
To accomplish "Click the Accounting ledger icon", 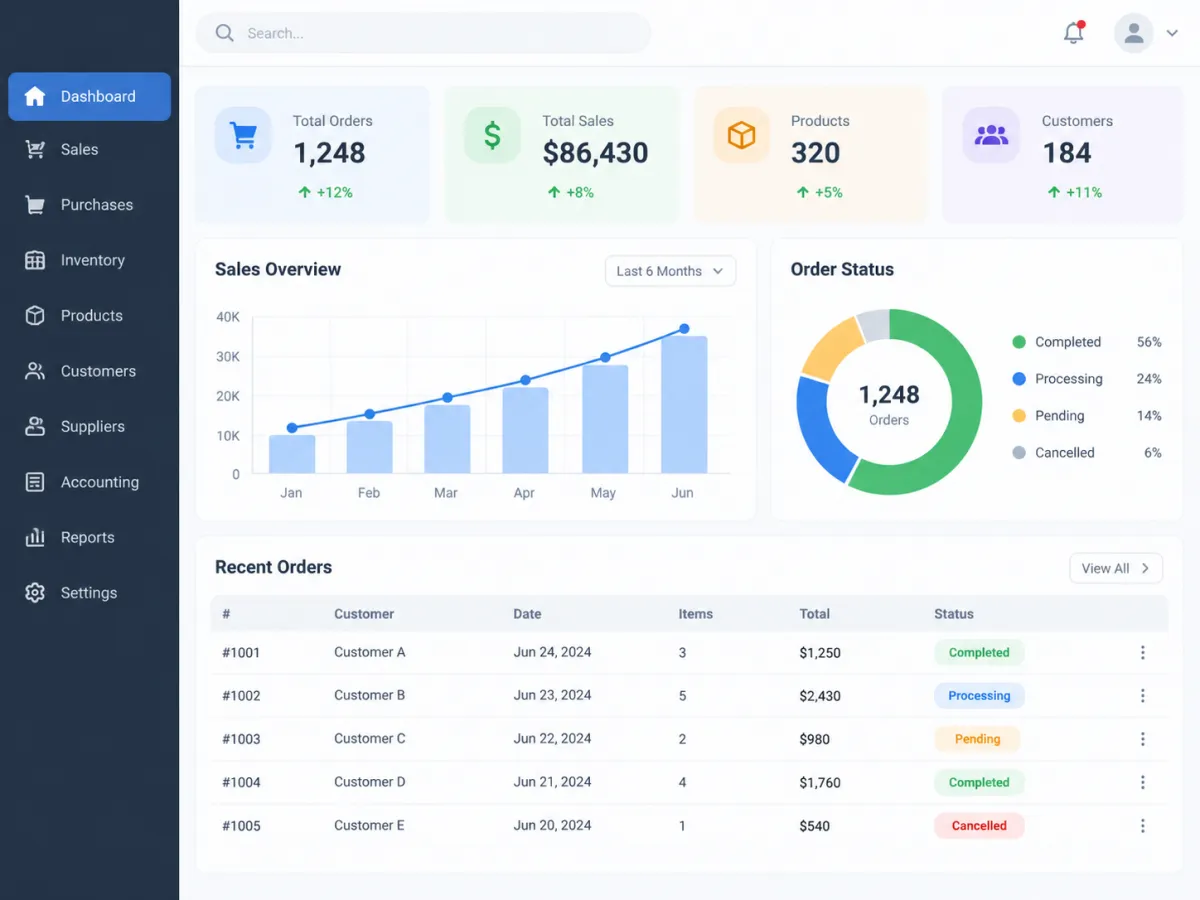I will (x=35, y=482).
